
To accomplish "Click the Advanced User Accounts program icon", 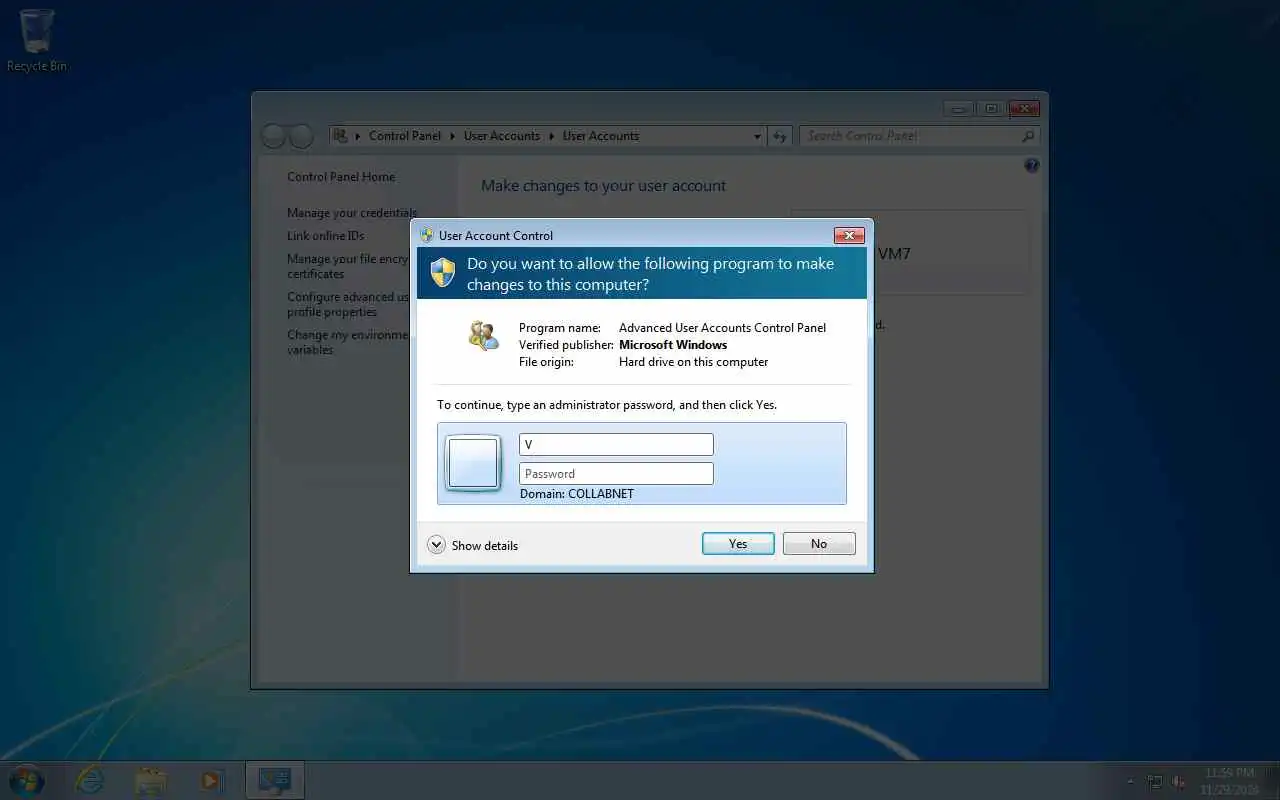I will point(483,335).
